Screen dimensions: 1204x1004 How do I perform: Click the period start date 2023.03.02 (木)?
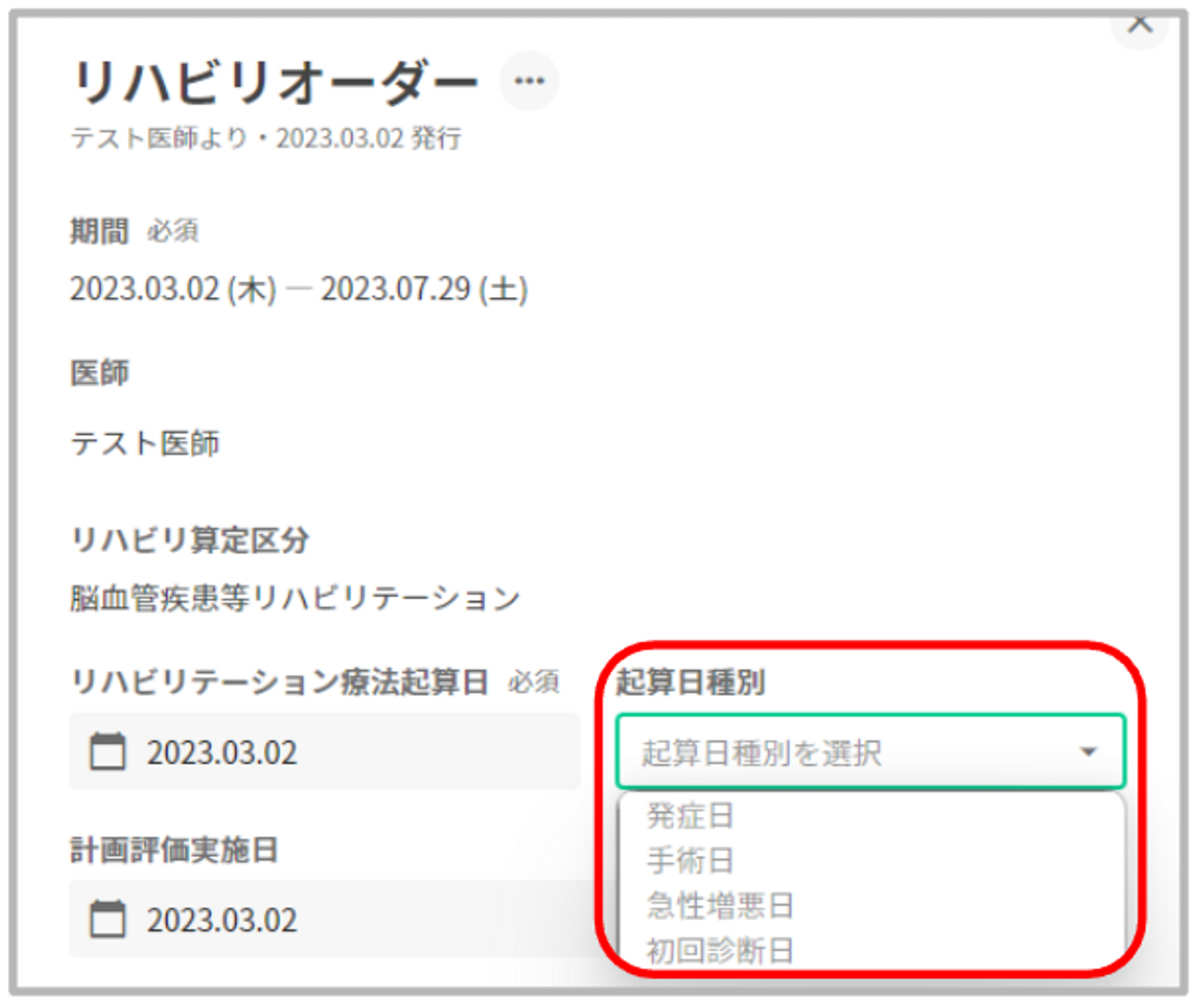[x=173, y=289]
